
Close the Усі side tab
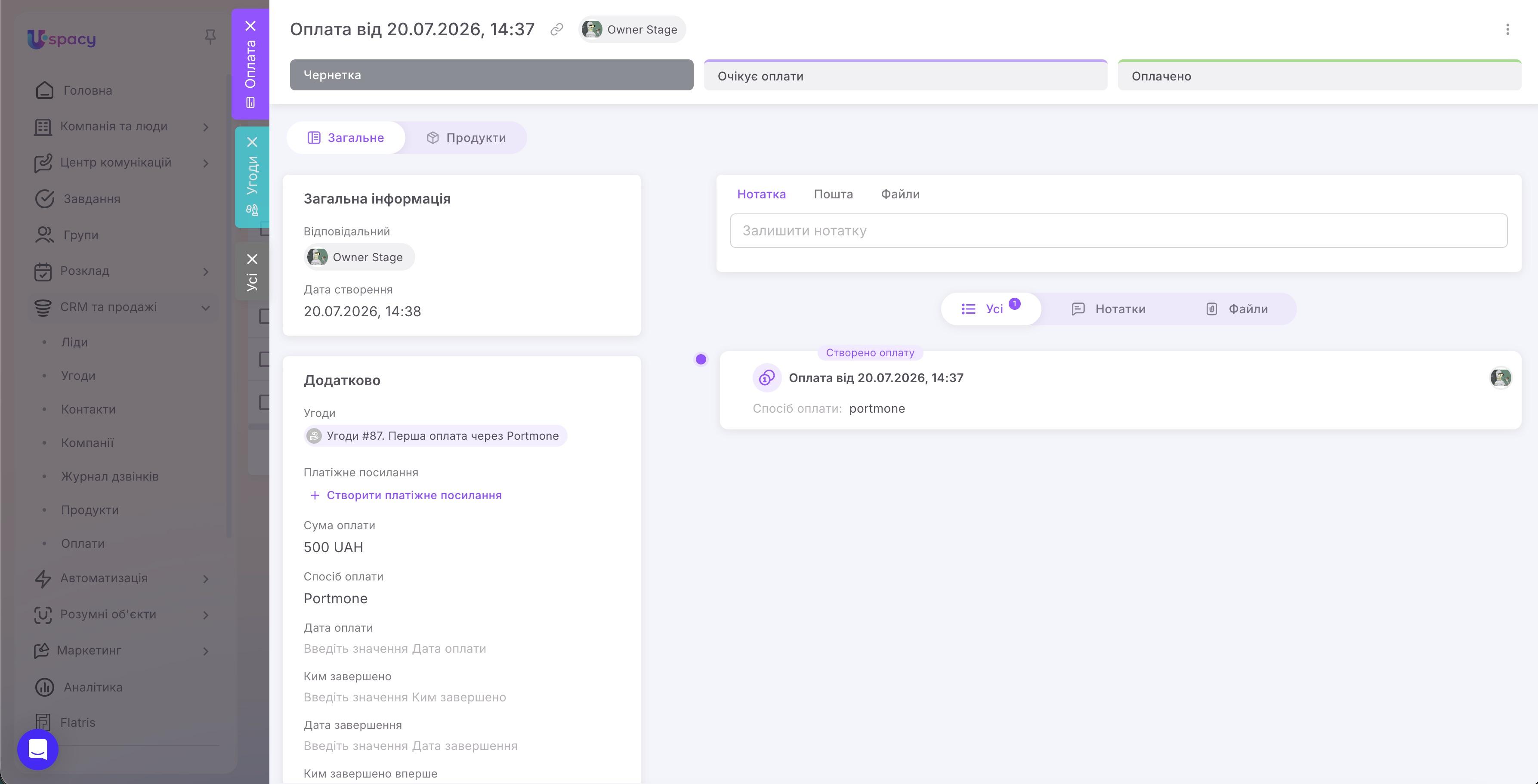252,259
